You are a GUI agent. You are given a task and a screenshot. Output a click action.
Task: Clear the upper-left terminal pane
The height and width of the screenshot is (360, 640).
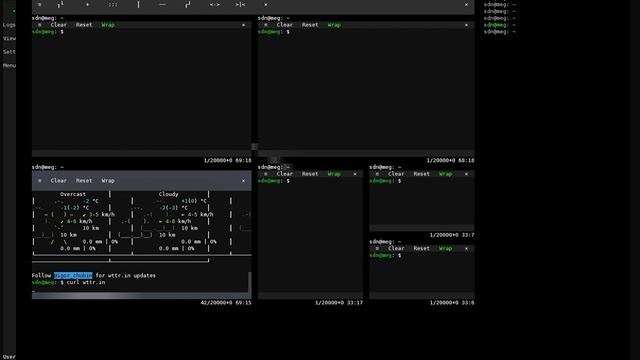(58, 25)
